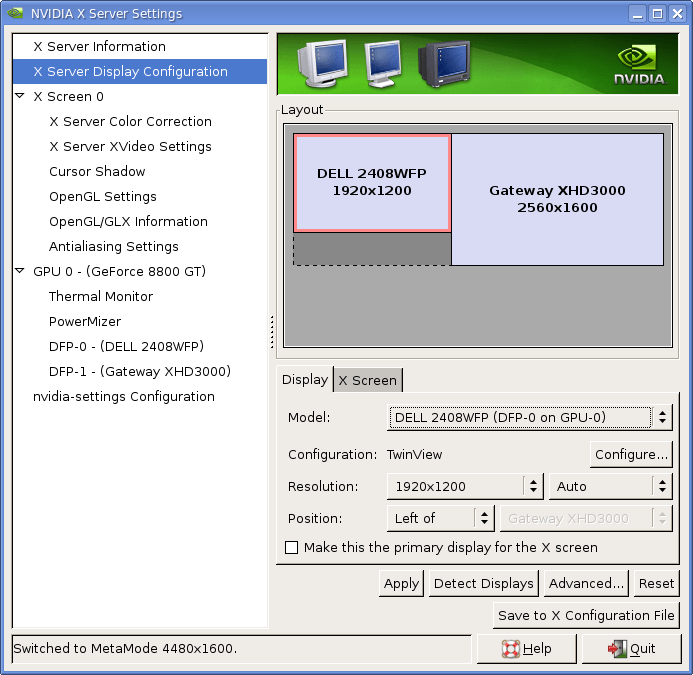Click the dark TV image in banner
693x675 pixels.
click(x=444, y=64)
